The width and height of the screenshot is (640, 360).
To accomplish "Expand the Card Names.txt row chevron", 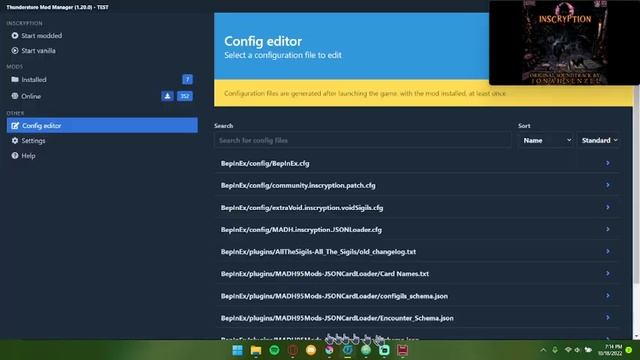I will (x=608, y=273).
